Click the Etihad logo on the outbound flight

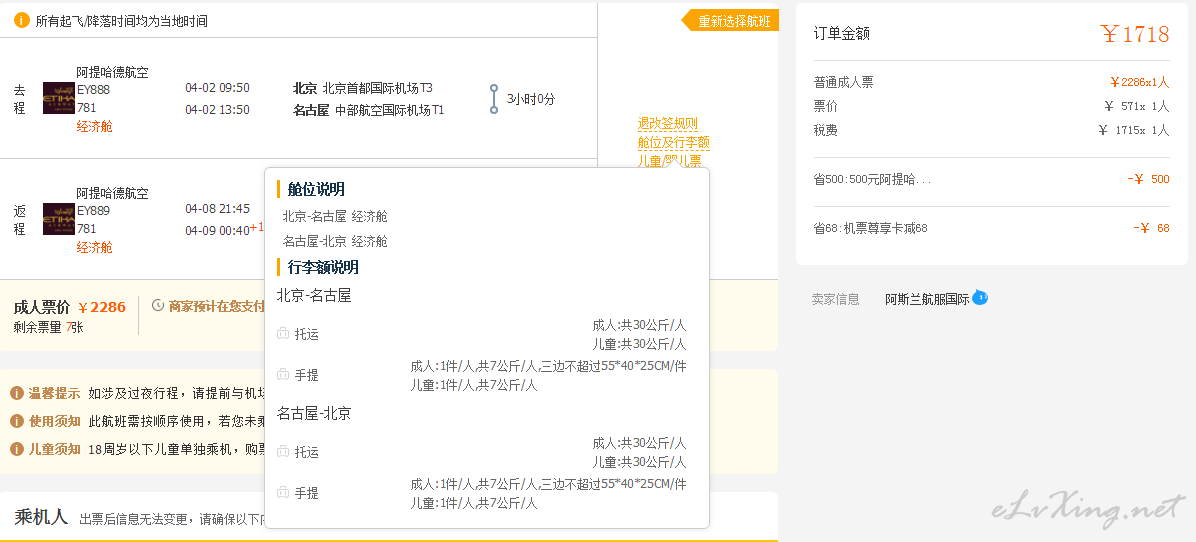pos(59,98)
